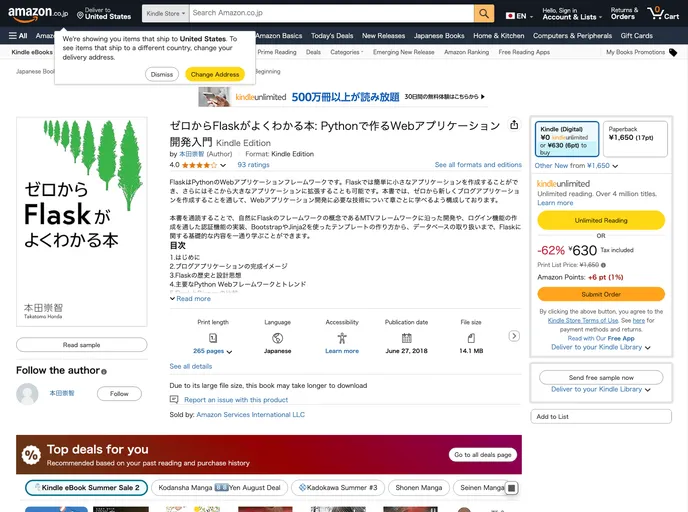Expand the 265 pages dropdown
688x512 pixels.
[x=212, y=351]
